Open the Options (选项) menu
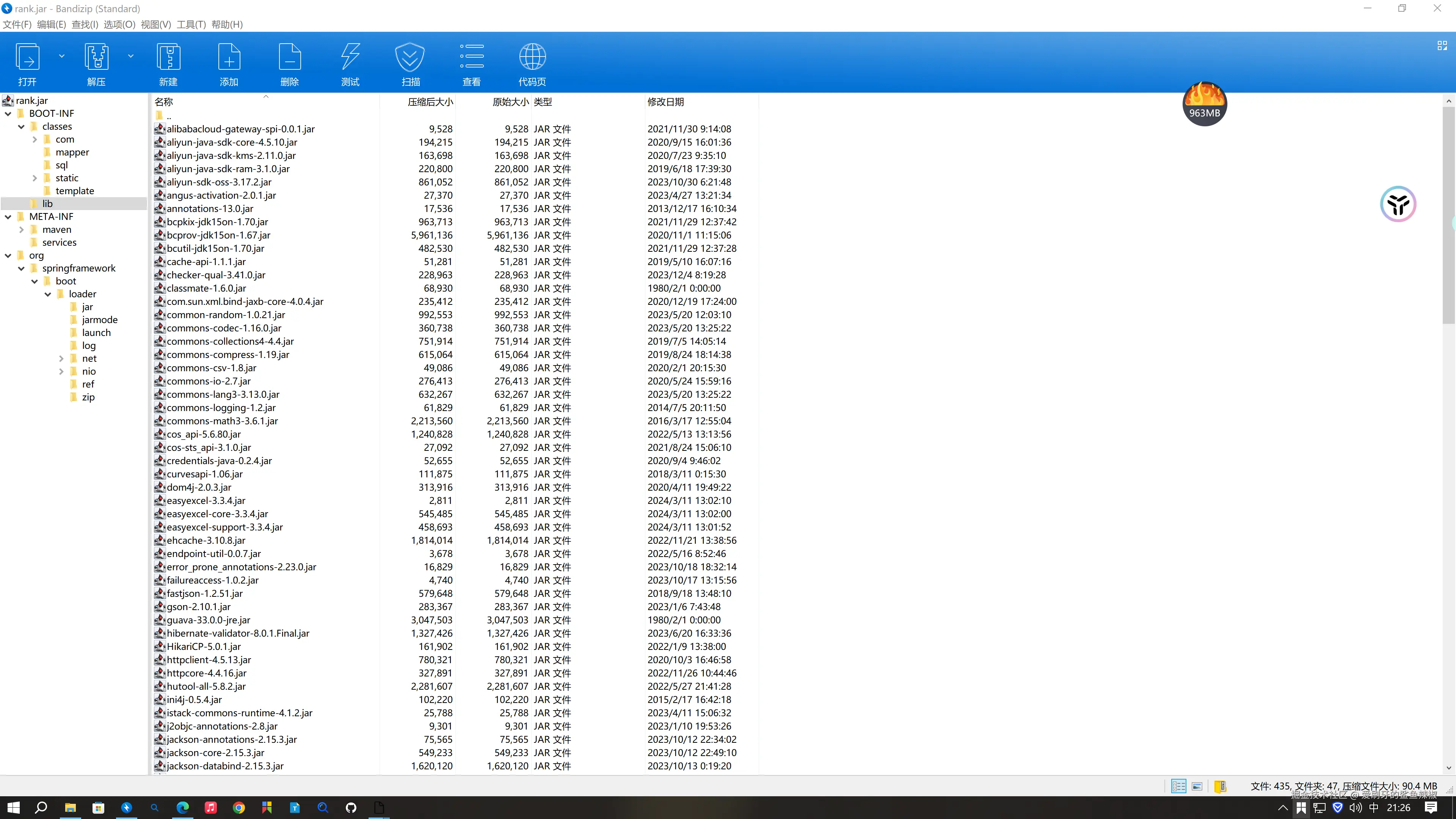Image resolution: width=1456 pixels, height=819 pixels. [x=119, y=24]
